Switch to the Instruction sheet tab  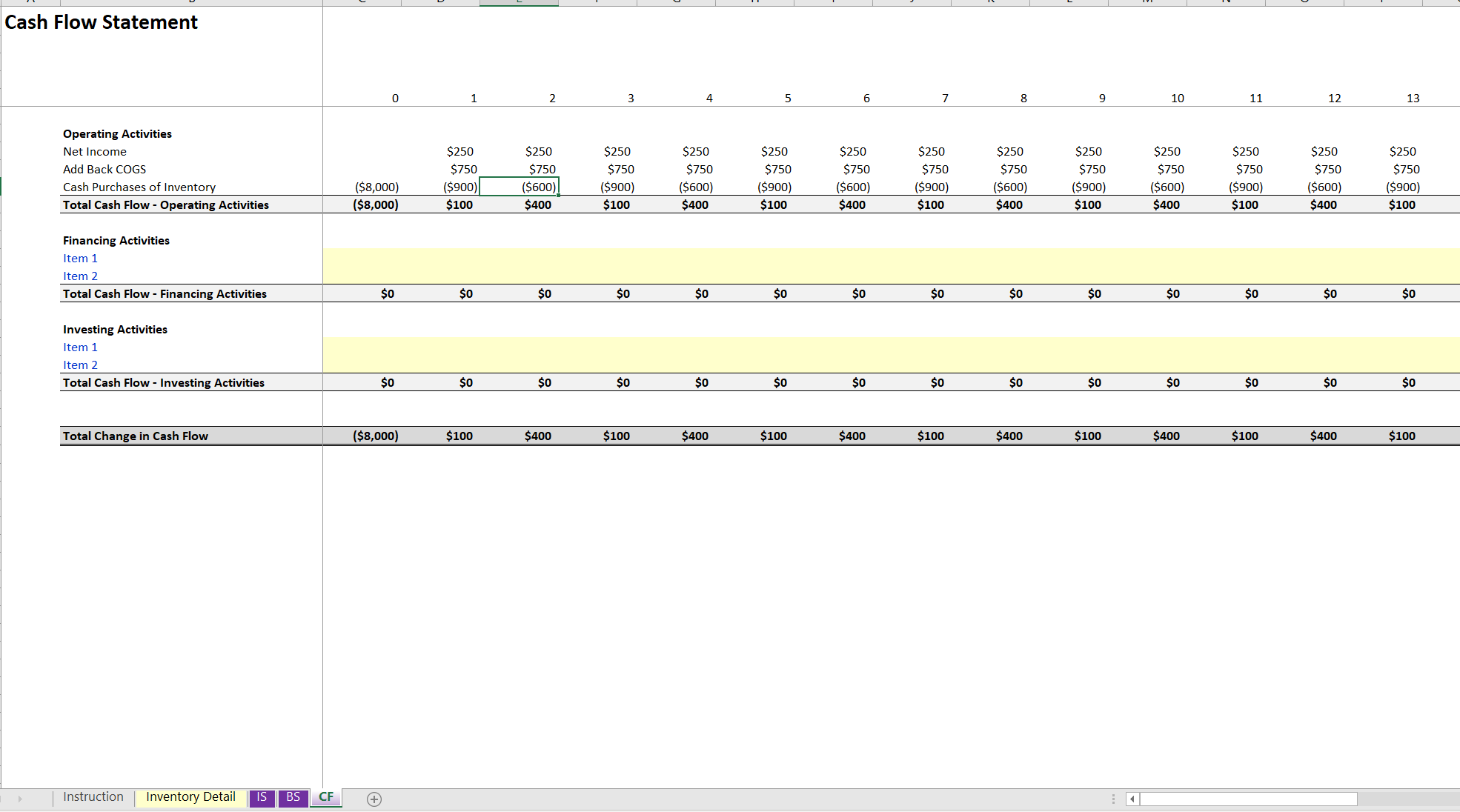(x=93, y=797)
